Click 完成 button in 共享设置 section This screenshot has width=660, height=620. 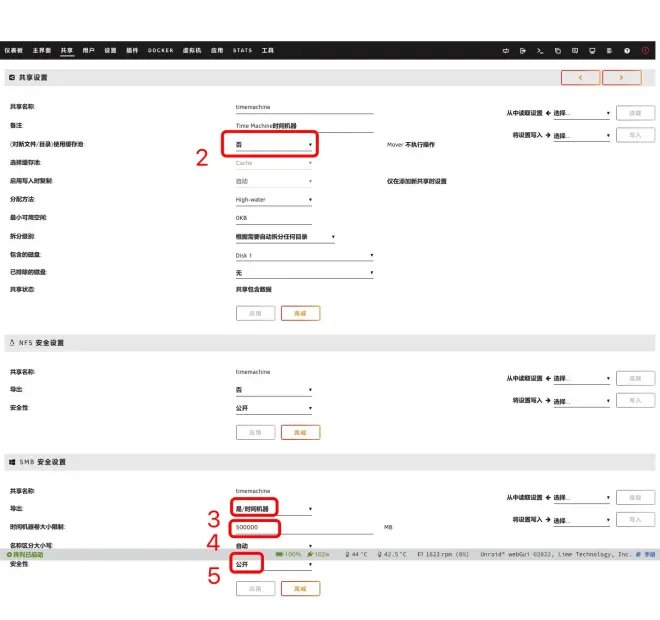pos(301,313)
